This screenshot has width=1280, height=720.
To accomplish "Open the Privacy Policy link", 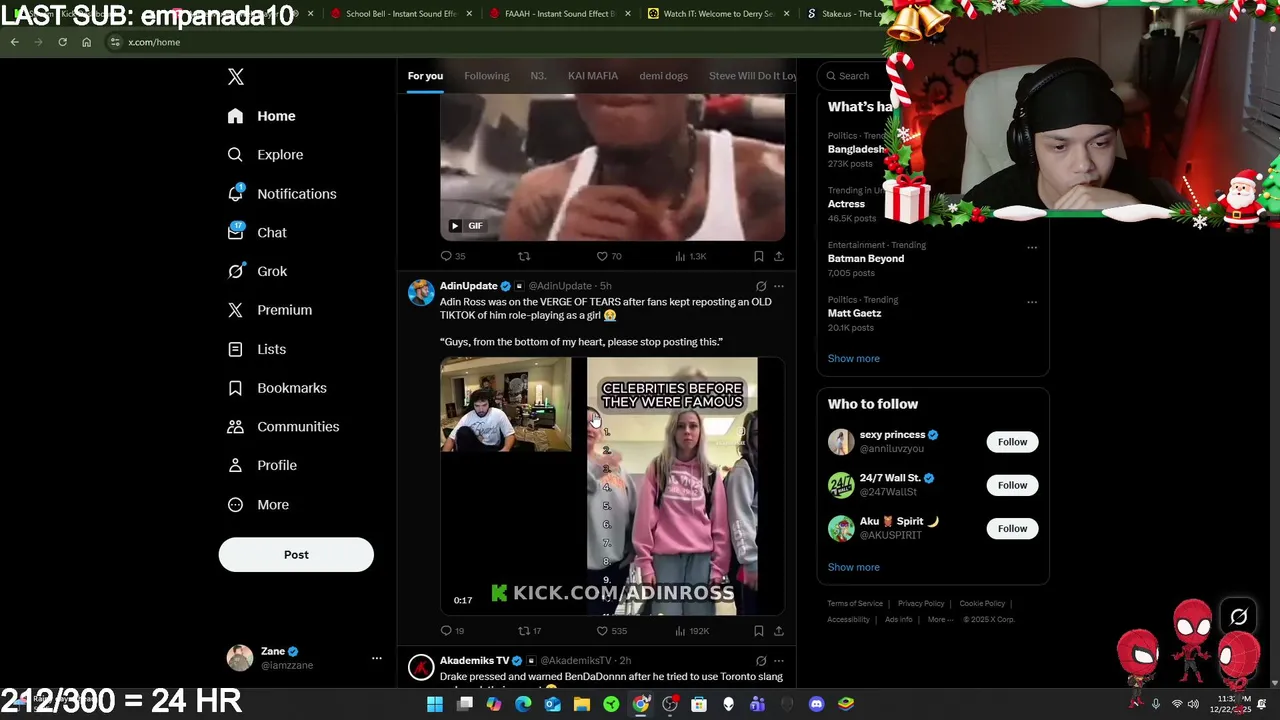I will [x=921, y=604].
